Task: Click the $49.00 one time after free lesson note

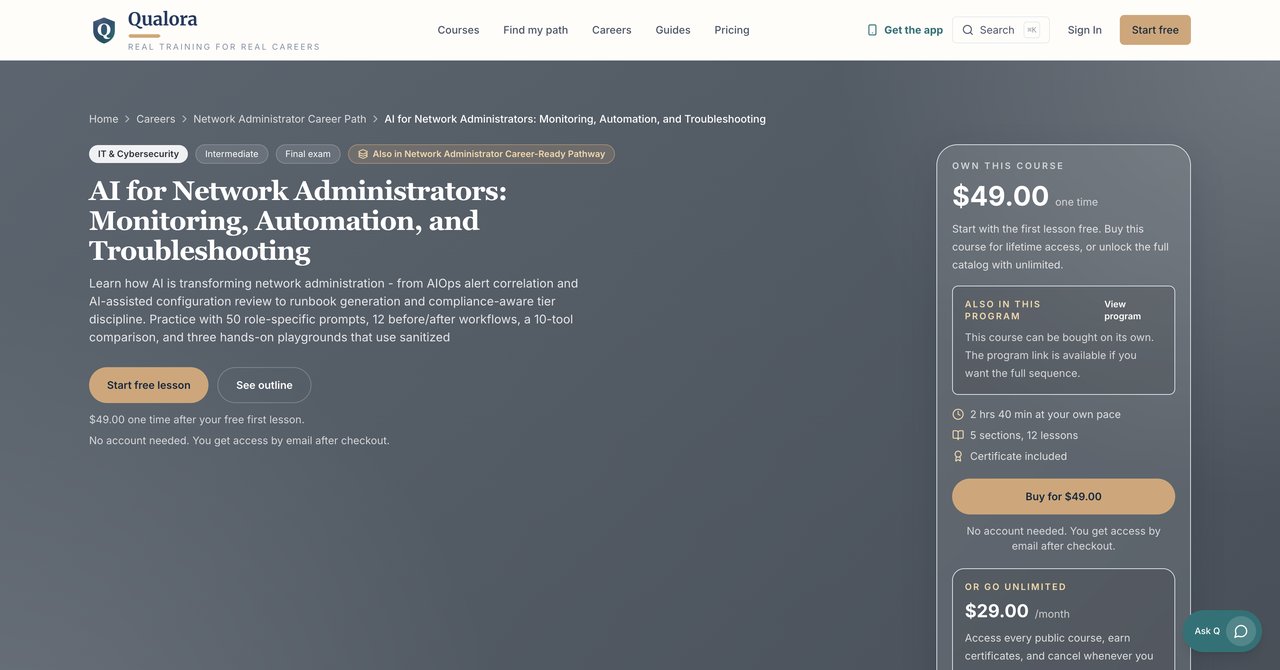Action: click(196, 419)
